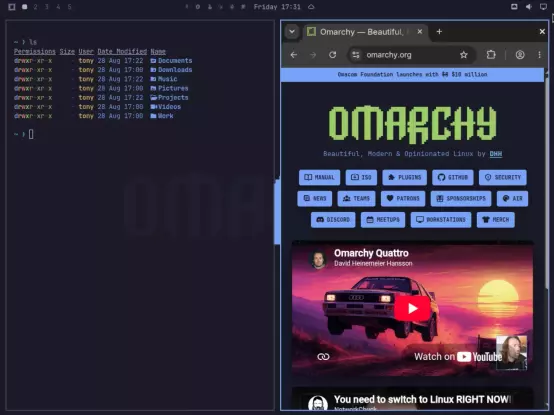Open the Patrons button
554x415 pixels.
(403, 198)
